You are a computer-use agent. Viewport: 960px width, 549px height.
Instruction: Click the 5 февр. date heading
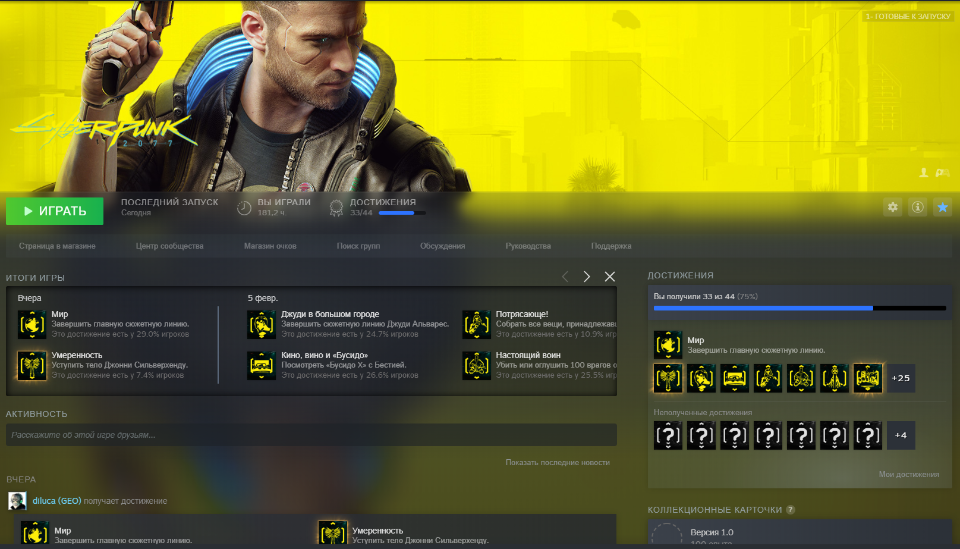[x=263, y=298]
